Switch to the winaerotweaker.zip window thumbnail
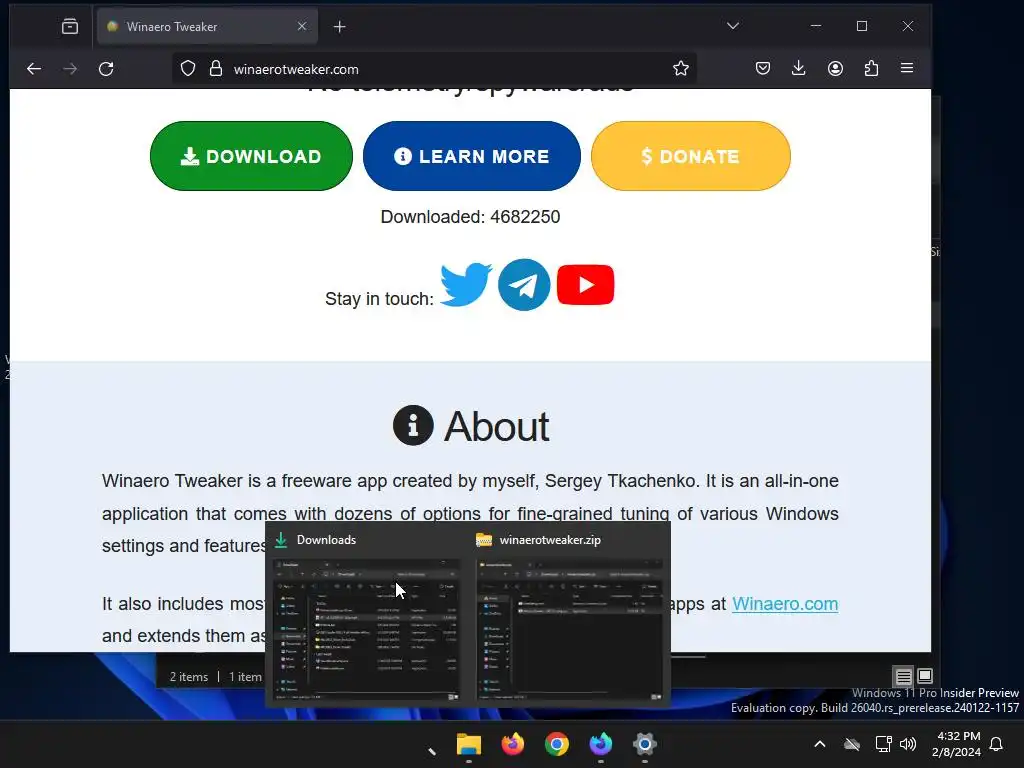The width and height of the screenshot is (1024, 768). 570,630
